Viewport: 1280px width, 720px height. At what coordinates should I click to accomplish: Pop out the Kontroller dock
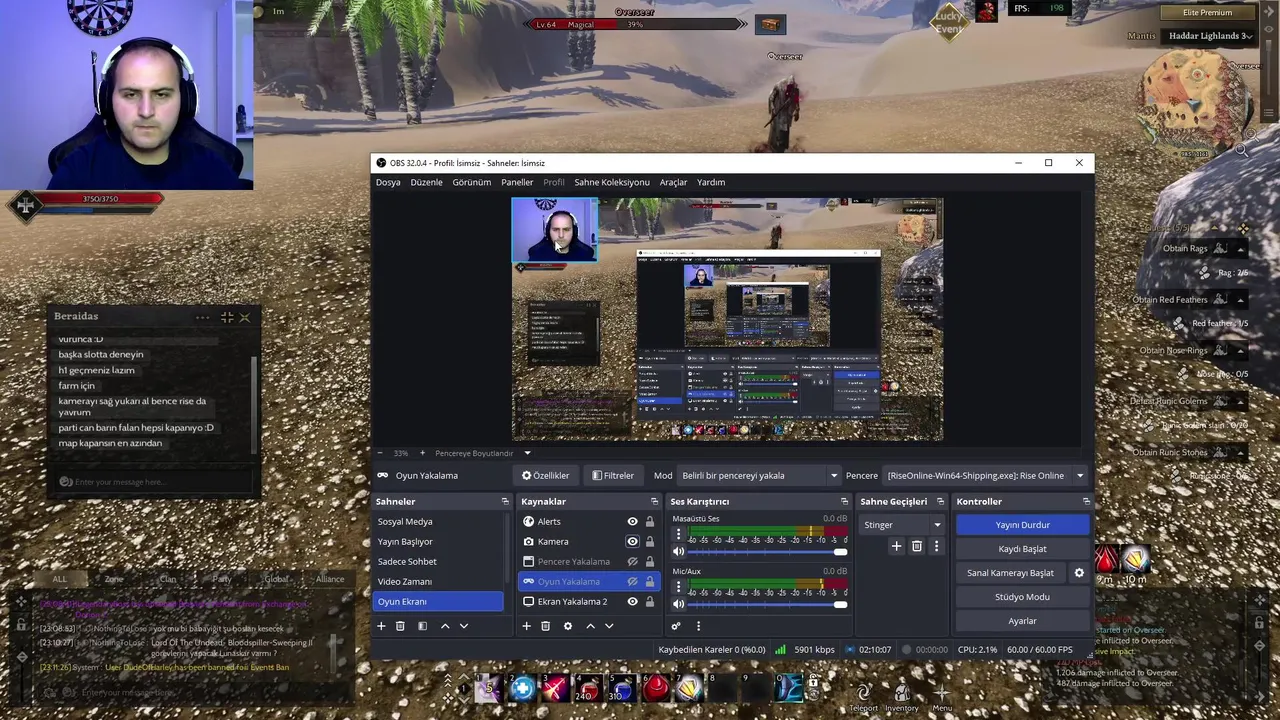click(1086, 501)
